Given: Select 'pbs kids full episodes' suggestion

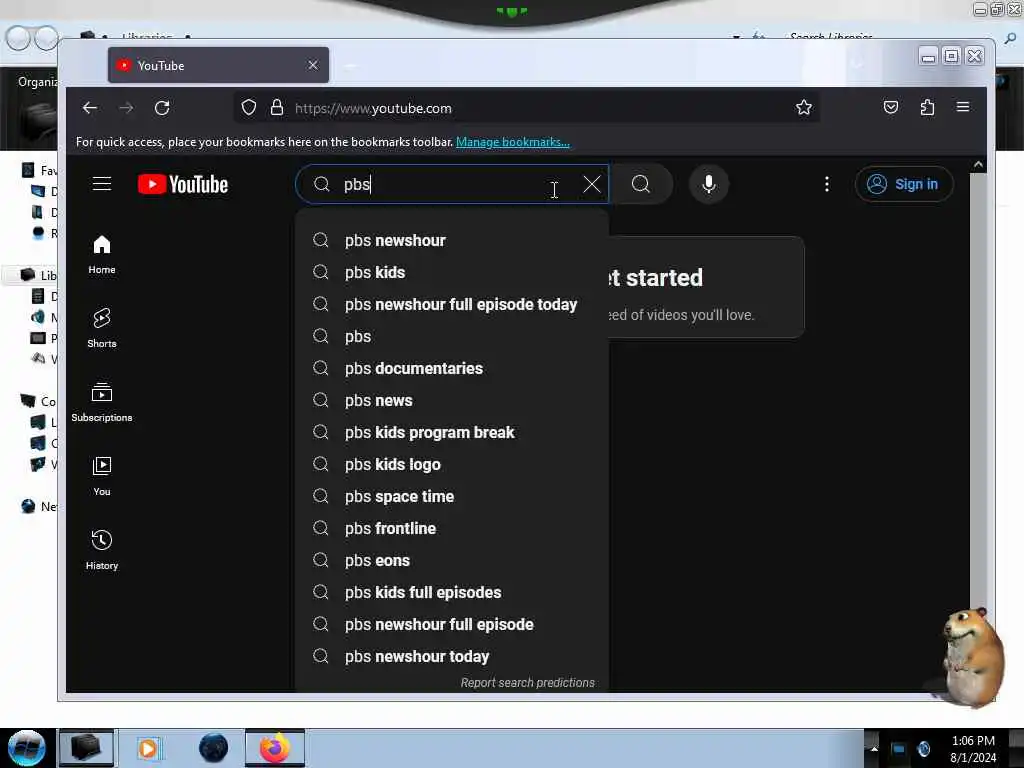Looking at the screenshot, I should tap(452, 592).
